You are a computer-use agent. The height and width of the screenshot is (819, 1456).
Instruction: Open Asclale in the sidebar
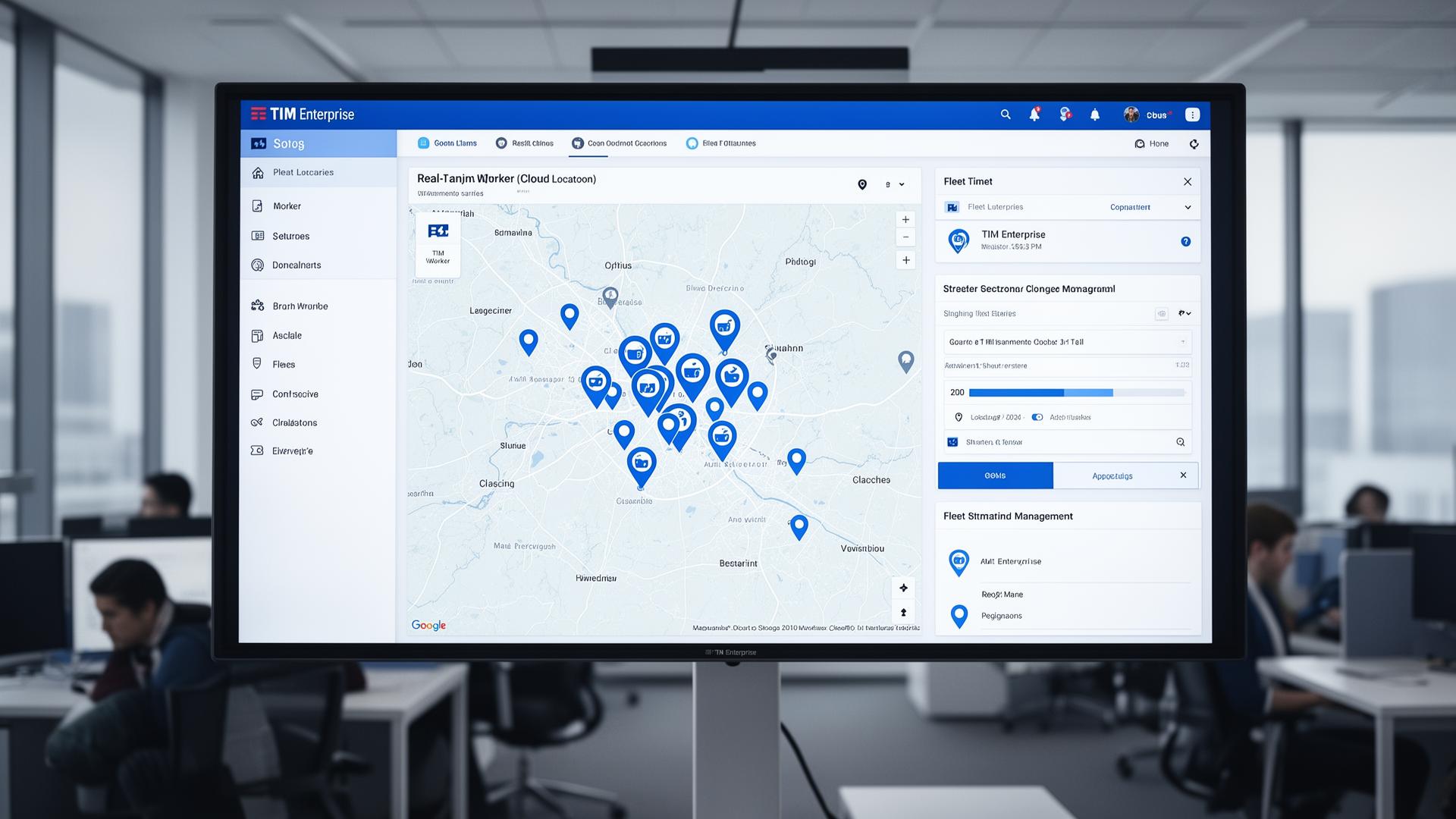tap(318, 336)
